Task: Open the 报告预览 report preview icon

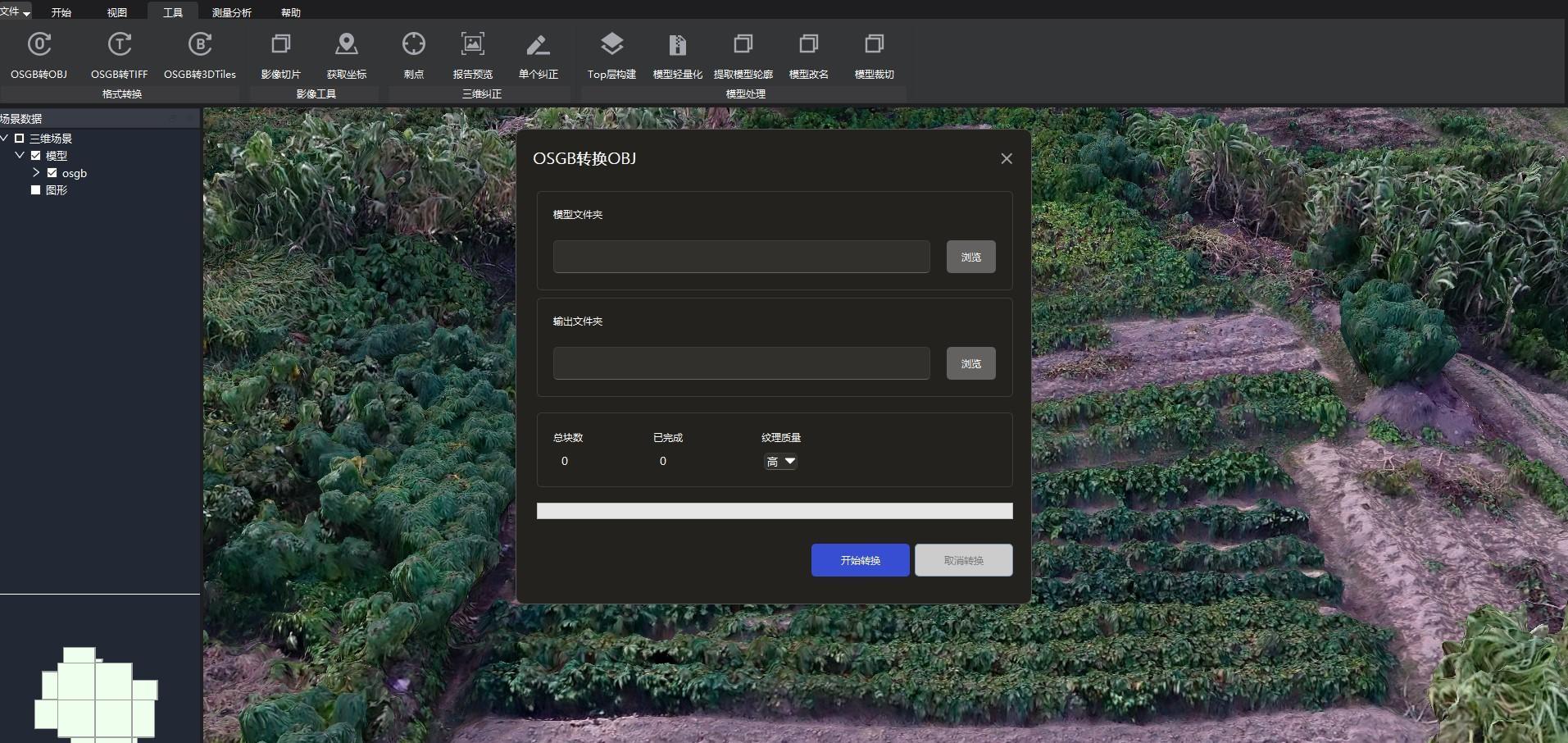Action: pos(472,45)
